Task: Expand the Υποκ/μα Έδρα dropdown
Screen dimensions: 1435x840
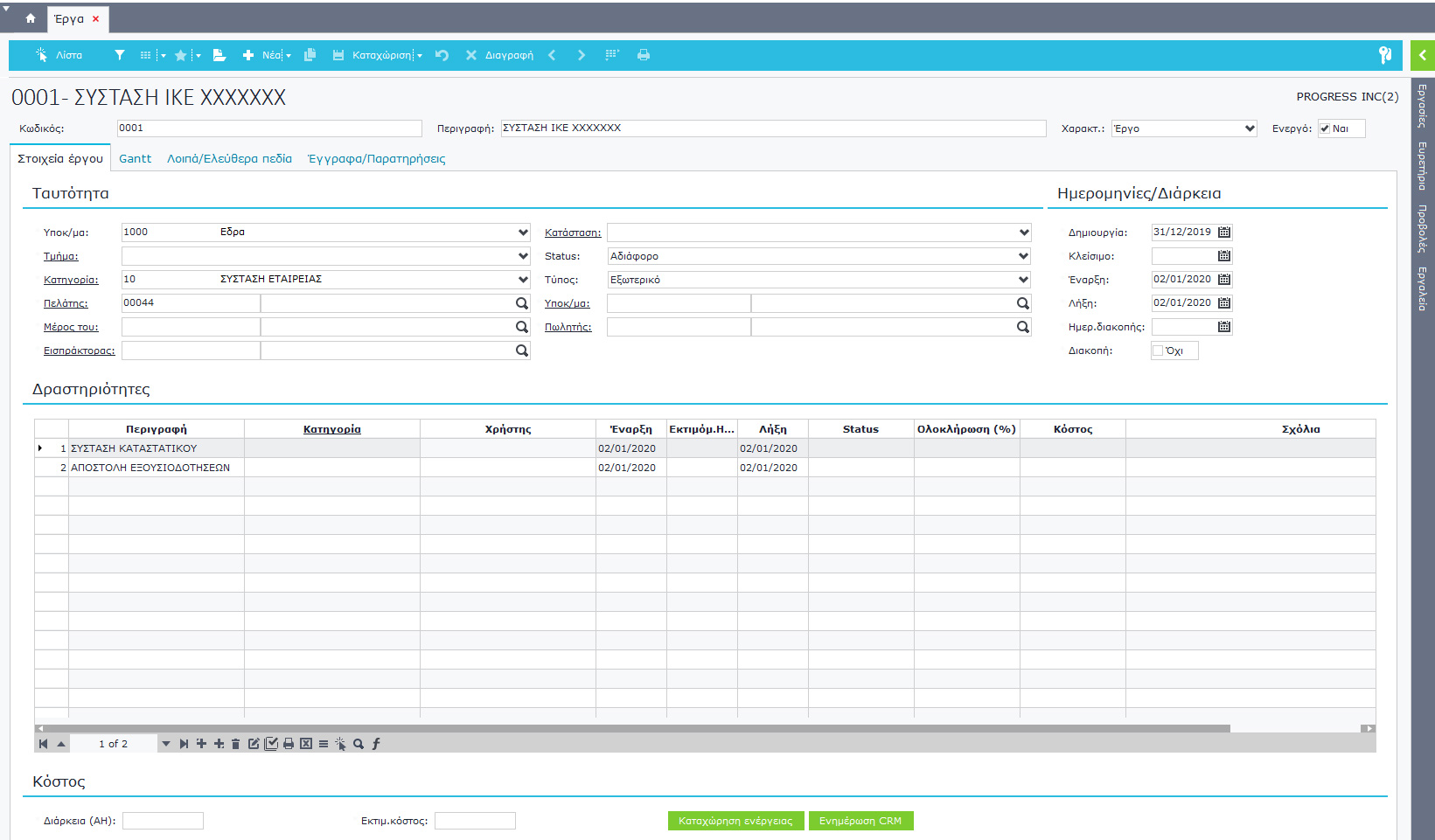Action: coord(523,233)
